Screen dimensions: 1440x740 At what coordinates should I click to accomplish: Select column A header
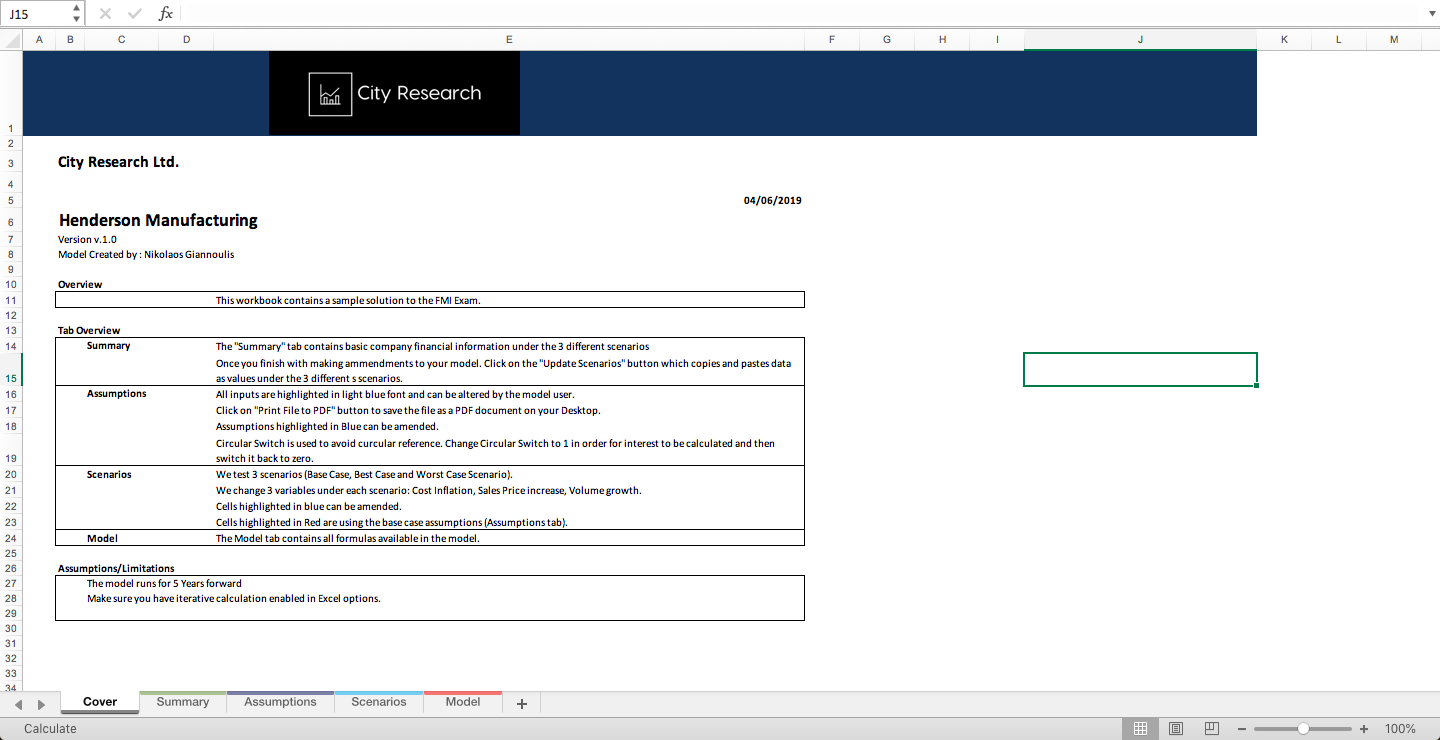(39, 40)
